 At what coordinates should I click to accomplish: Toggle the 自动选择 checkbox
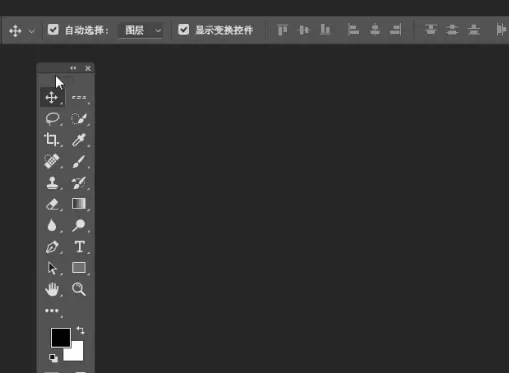click(x=53, y=30)
